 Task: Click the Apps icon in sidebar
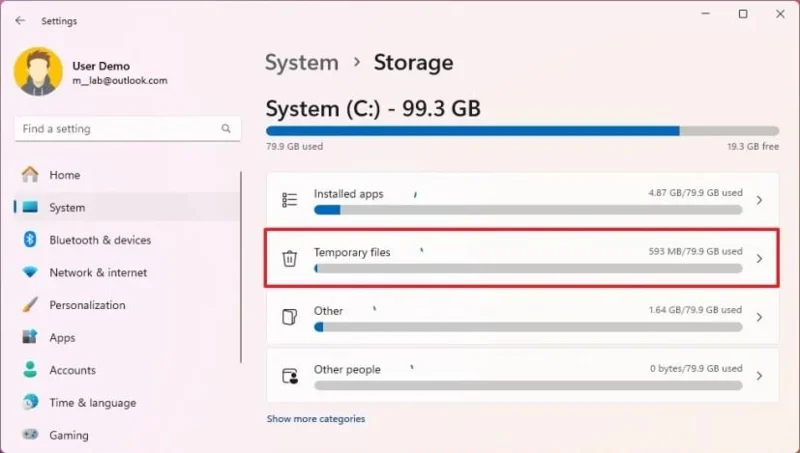pos(30,337)
